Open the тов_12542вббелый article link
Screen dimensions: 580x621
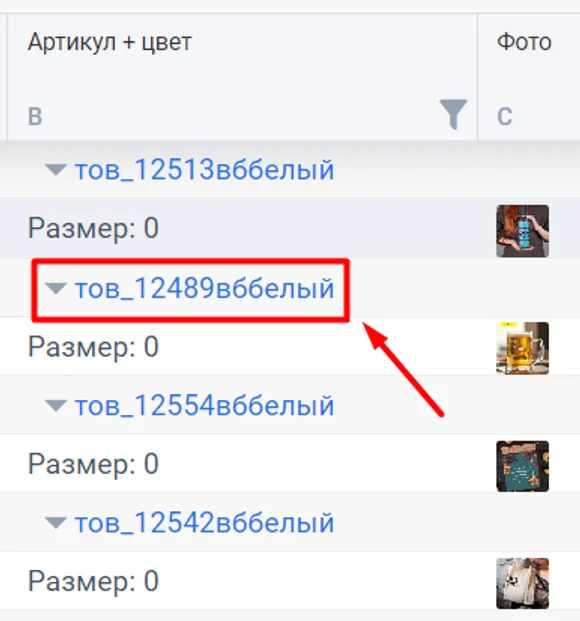pyautogui.click(x=204, y=523)
